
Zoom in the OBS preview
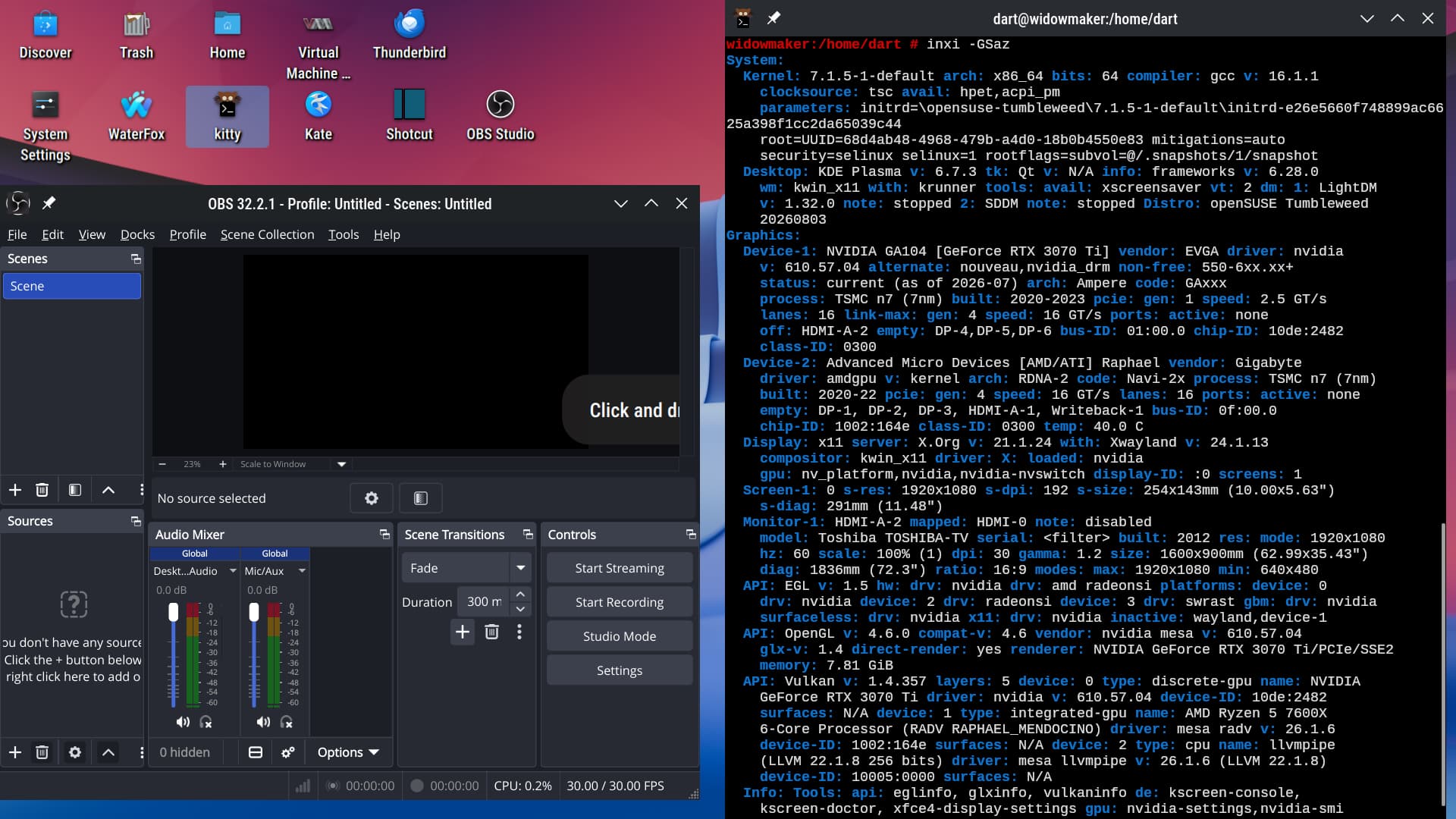point(223,464)
